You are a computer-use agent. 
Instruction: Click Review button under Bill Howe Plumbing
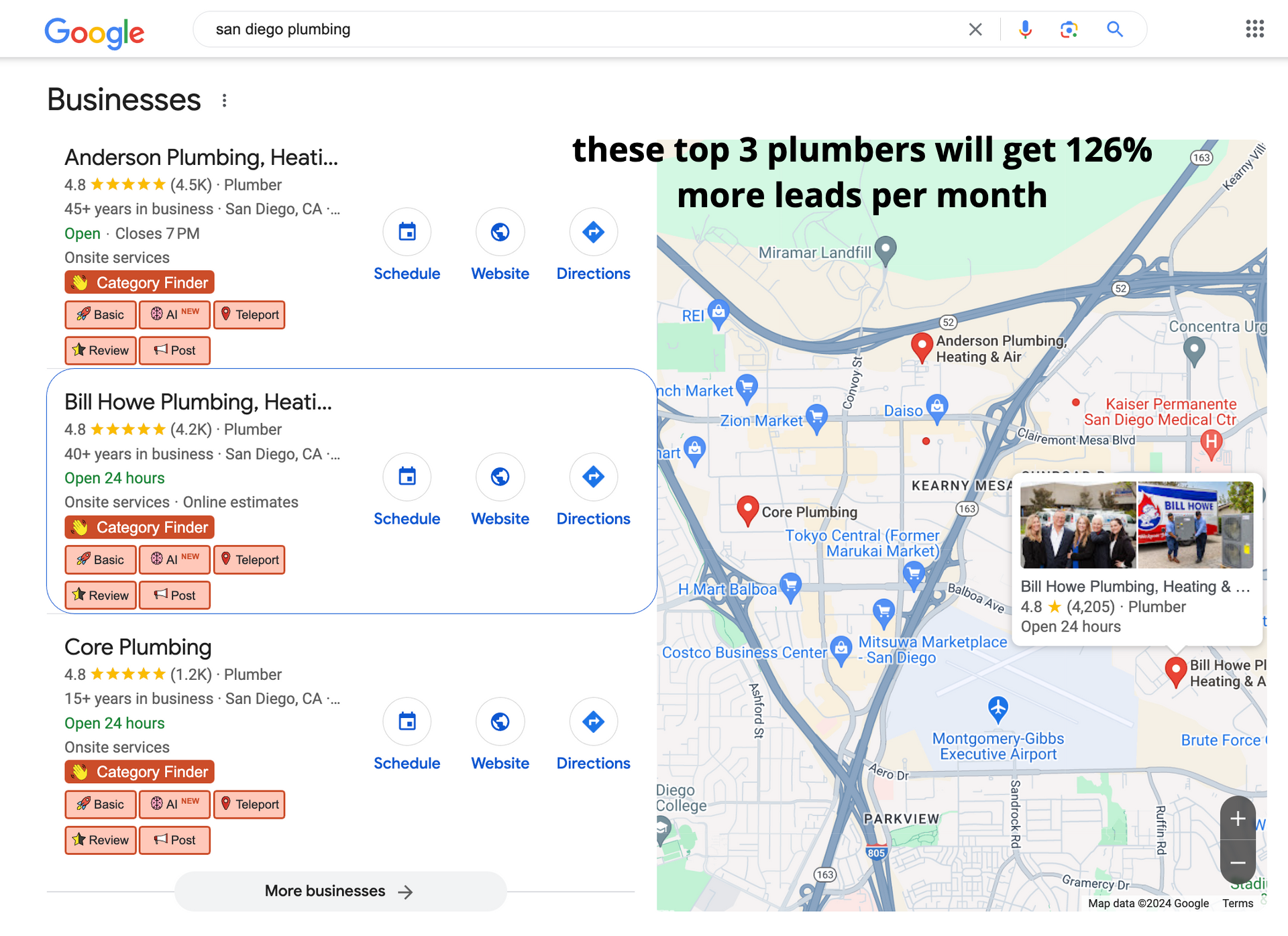[101, 595]
